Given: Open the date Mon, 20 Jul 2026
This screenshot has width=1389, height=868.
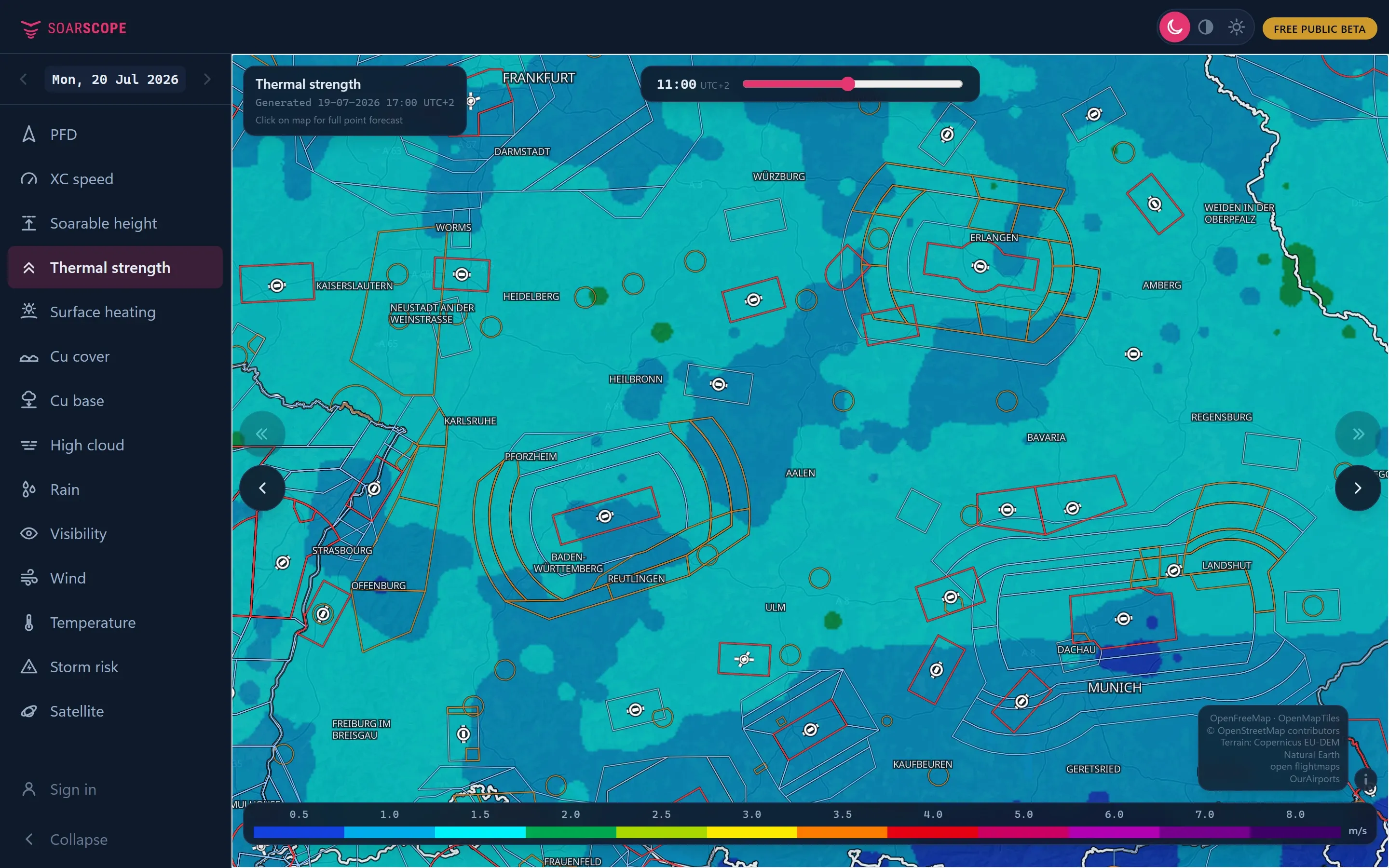Looking at the screenshot, I should pos(115,79).
